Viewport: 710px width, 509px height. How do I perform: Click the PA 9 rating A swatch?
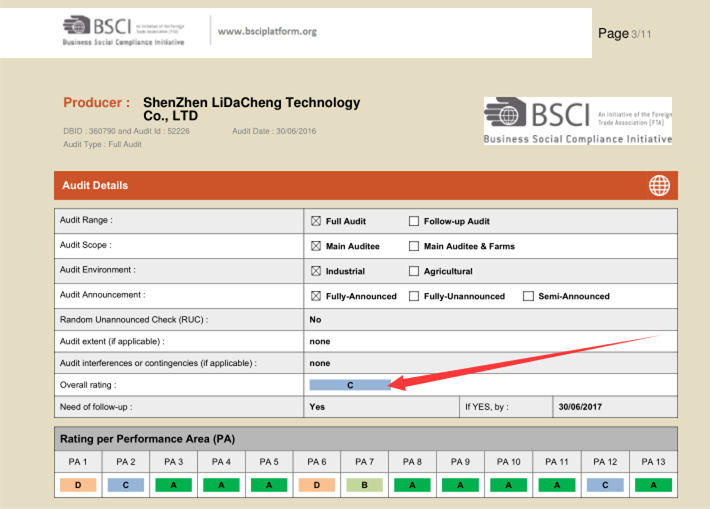tap(461, 485)
